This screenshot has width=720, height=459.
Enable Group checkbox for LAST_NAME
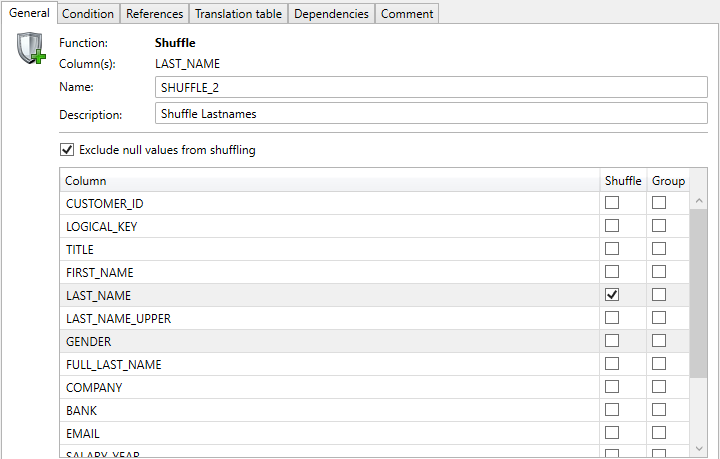659,295
